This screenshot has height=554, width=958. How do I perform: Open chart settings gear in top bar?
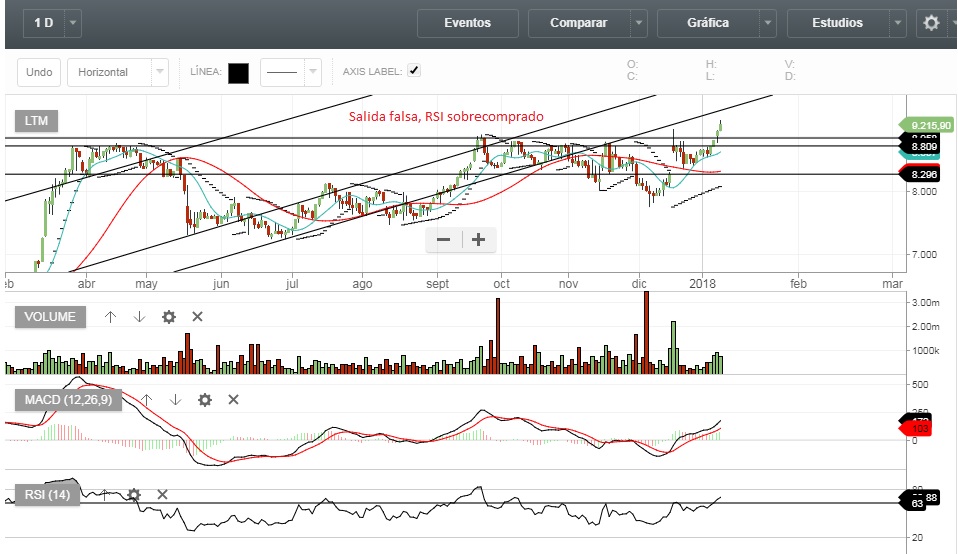931,23
